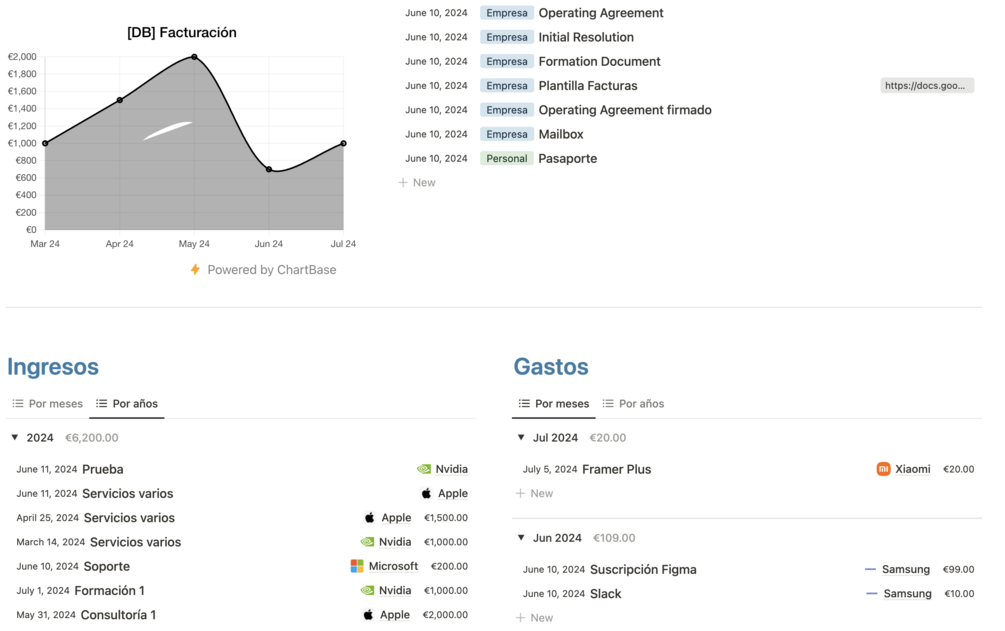
Task: Click the Gastos heading
Action: [x=551, y=367]
